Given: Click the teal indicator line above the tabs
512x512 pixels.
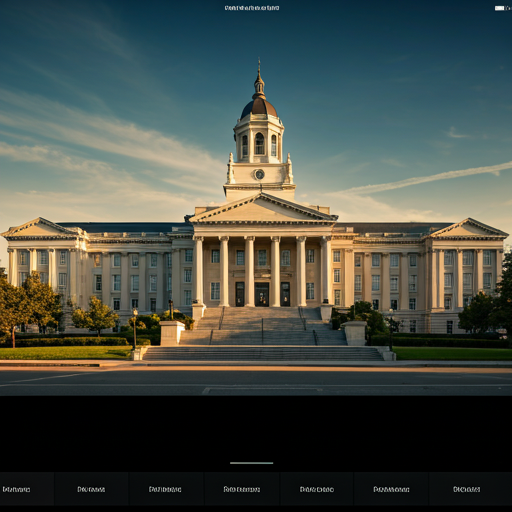Looking at the screenshot, I should [252, 463].
